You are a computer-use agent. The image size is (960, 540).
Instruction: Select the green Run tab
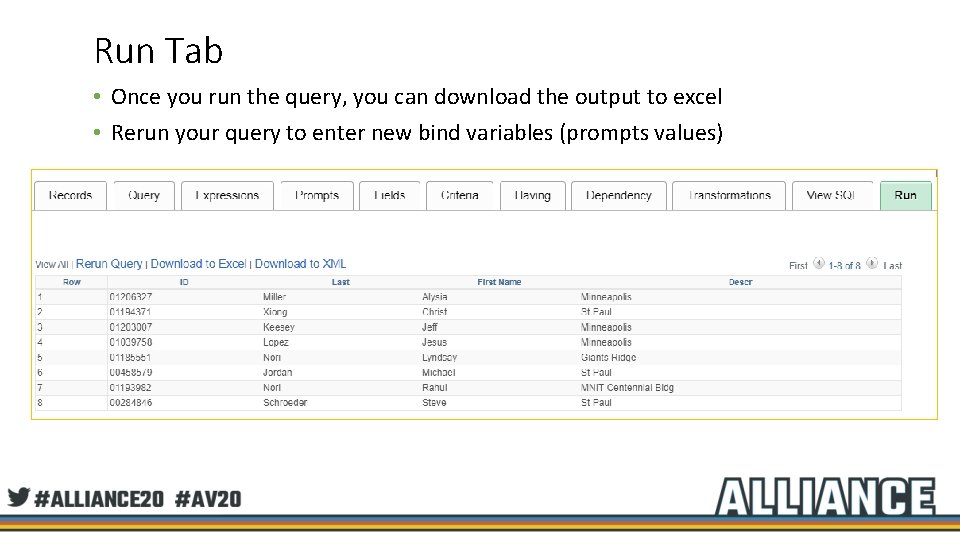[906, 195]
